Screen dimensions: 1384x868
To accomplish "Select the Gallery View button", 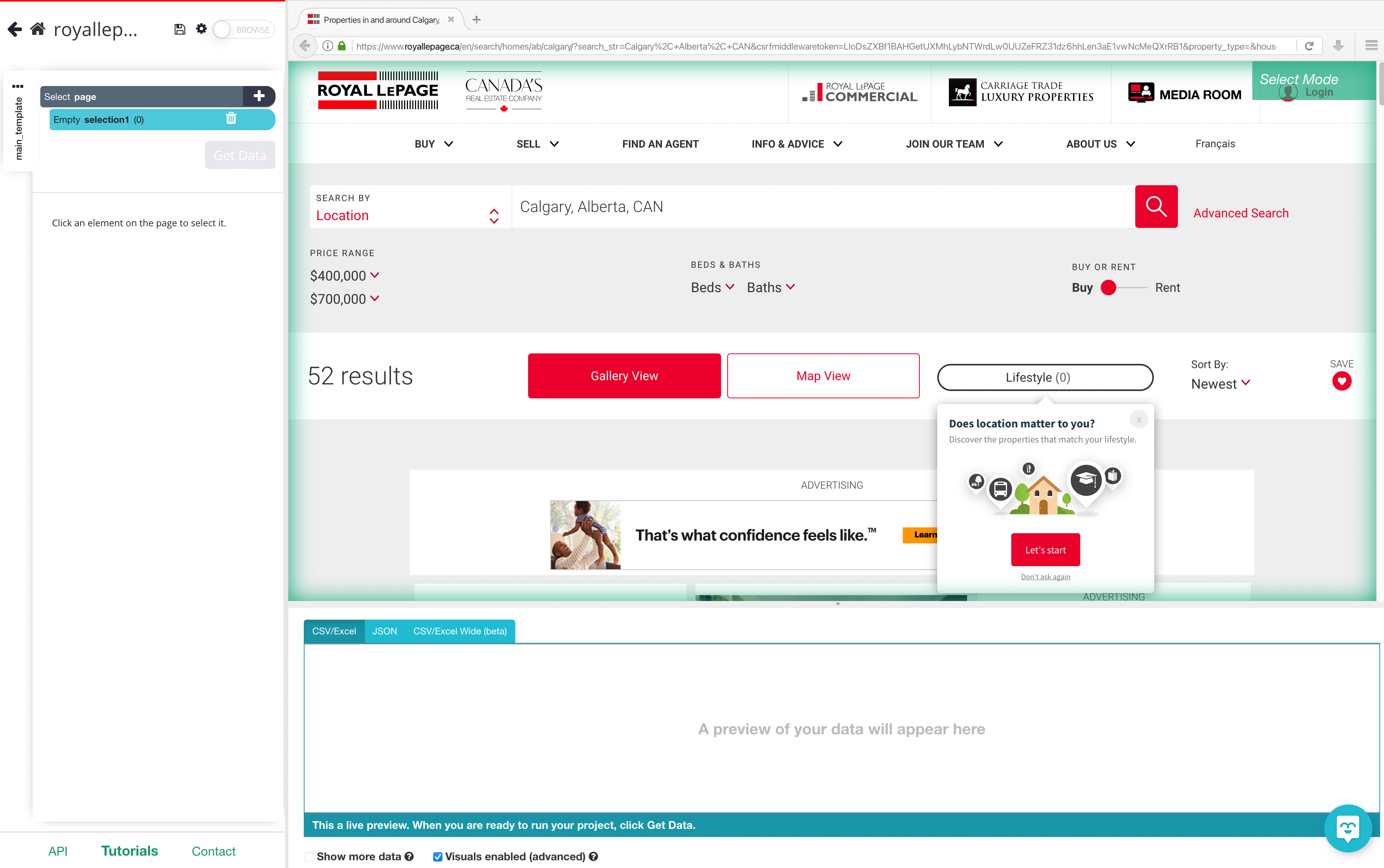I will point(624,375).
